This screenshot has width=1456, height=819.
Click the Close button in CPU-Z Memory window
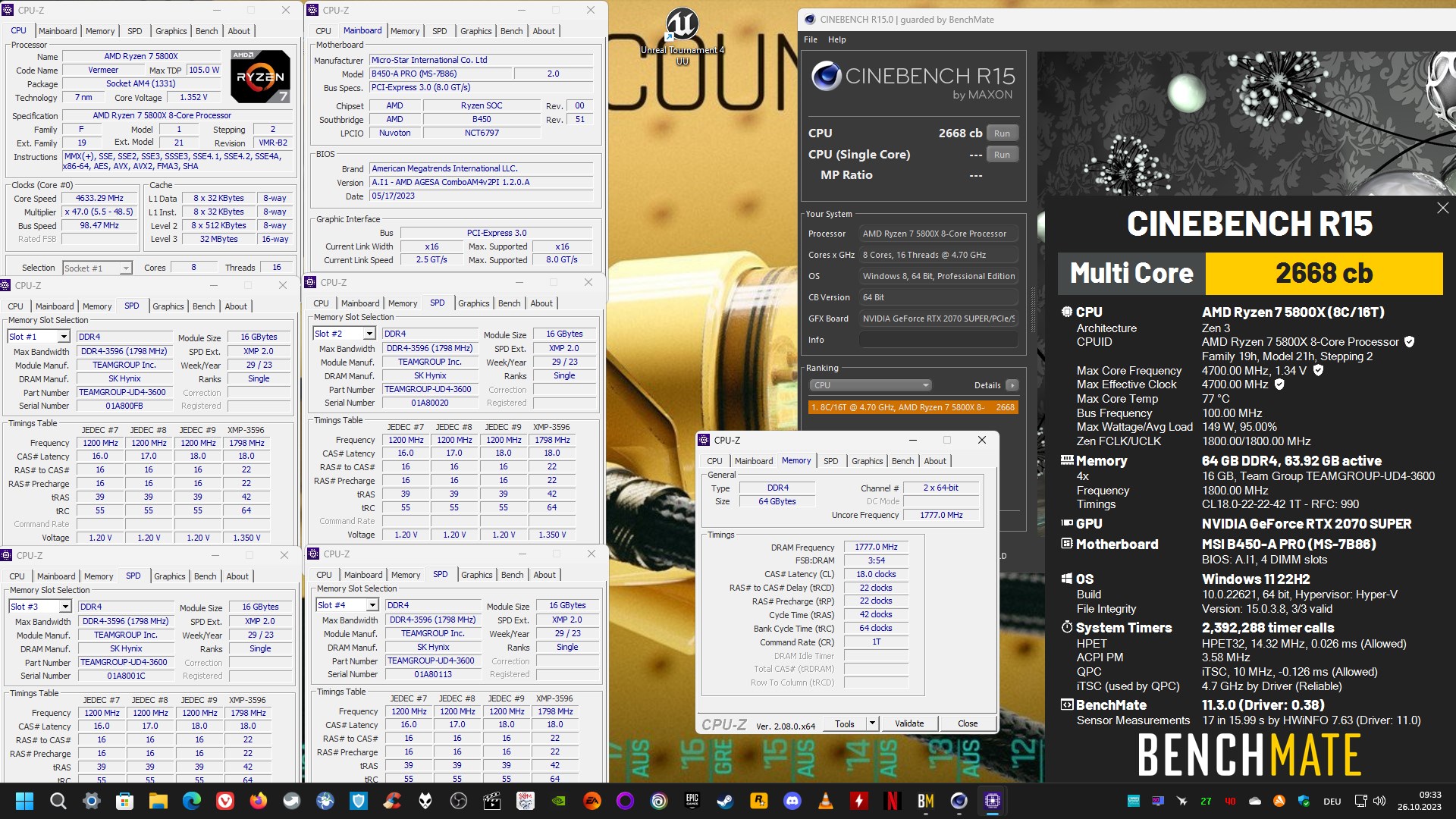point(967,723)
